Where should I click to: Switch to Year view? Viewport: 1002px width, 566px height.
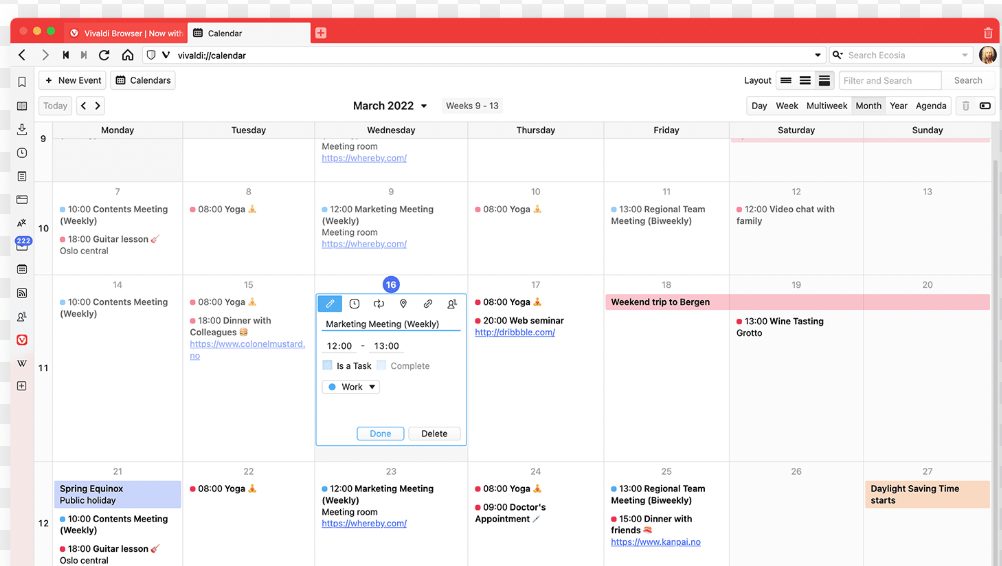click(x=898, y=106)
